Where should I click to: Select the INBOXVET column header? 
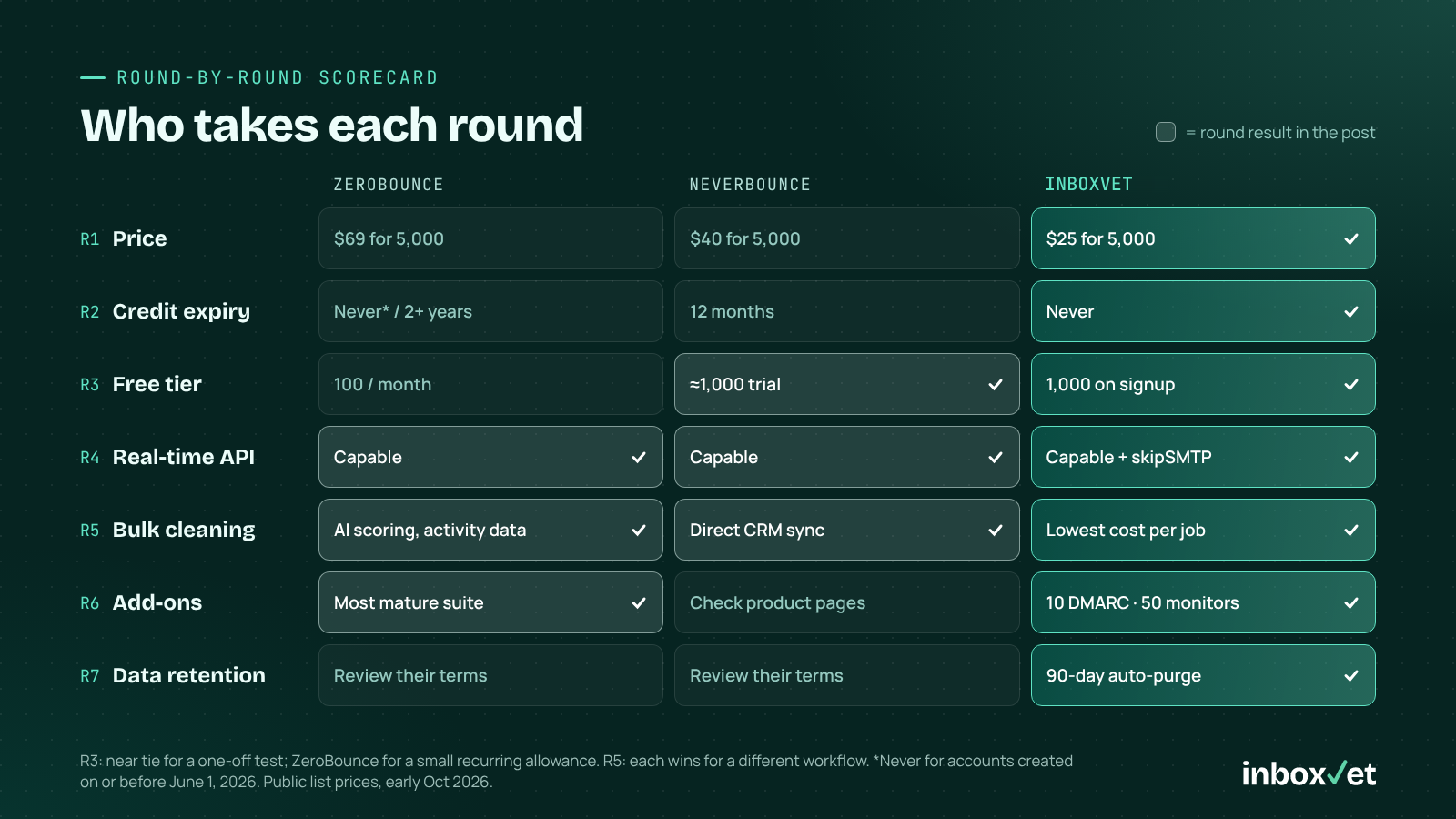(1088, 185)
